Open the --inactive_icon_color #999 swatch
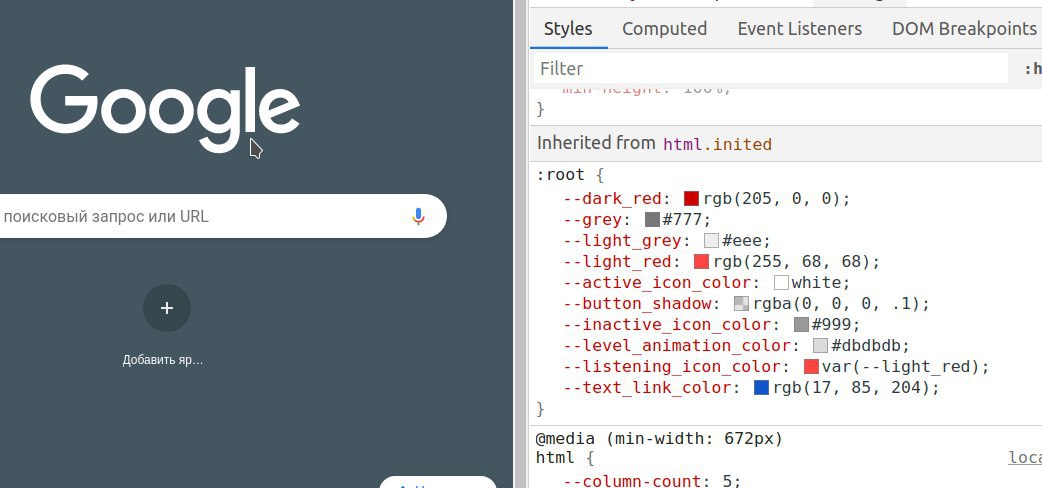Image resolution: width=1042 pixels, height=488 pixels. 801,324
